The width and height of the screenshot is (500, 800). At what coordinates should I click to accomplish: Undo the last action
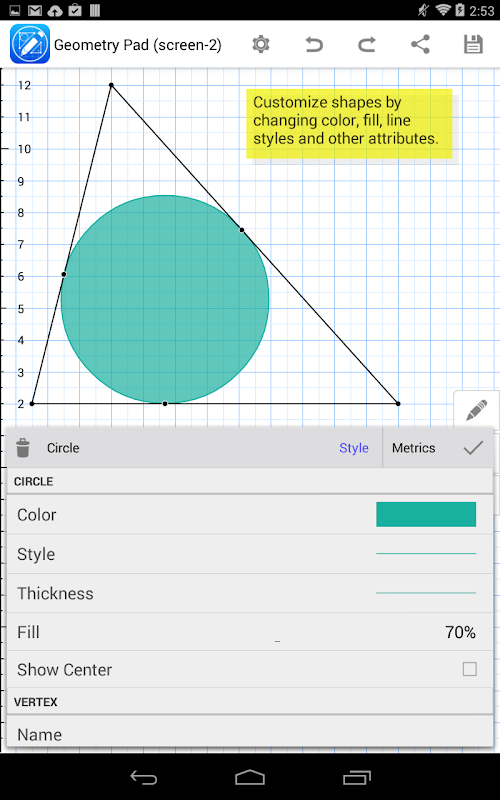[314, 45]
